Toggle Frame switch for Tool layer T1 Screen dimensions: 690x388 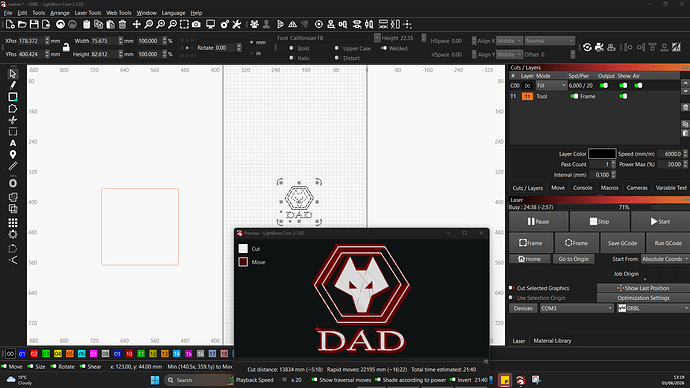click(574, 96)
